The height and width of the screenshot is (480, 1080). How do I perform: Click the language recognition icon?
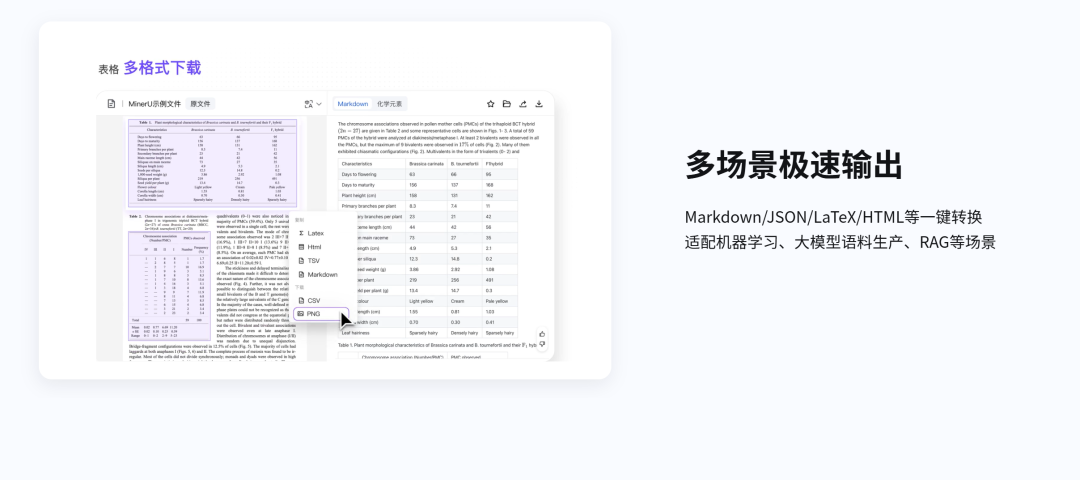[x=308, y=104]
